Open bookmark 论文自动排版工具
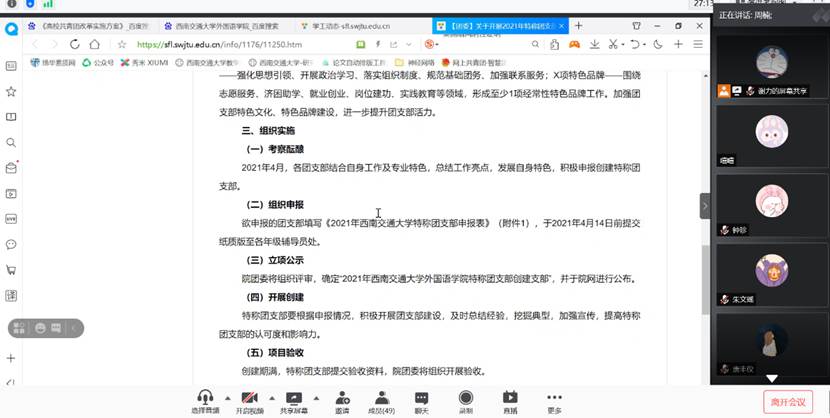 pyautogui.click(x=354, y=62)
